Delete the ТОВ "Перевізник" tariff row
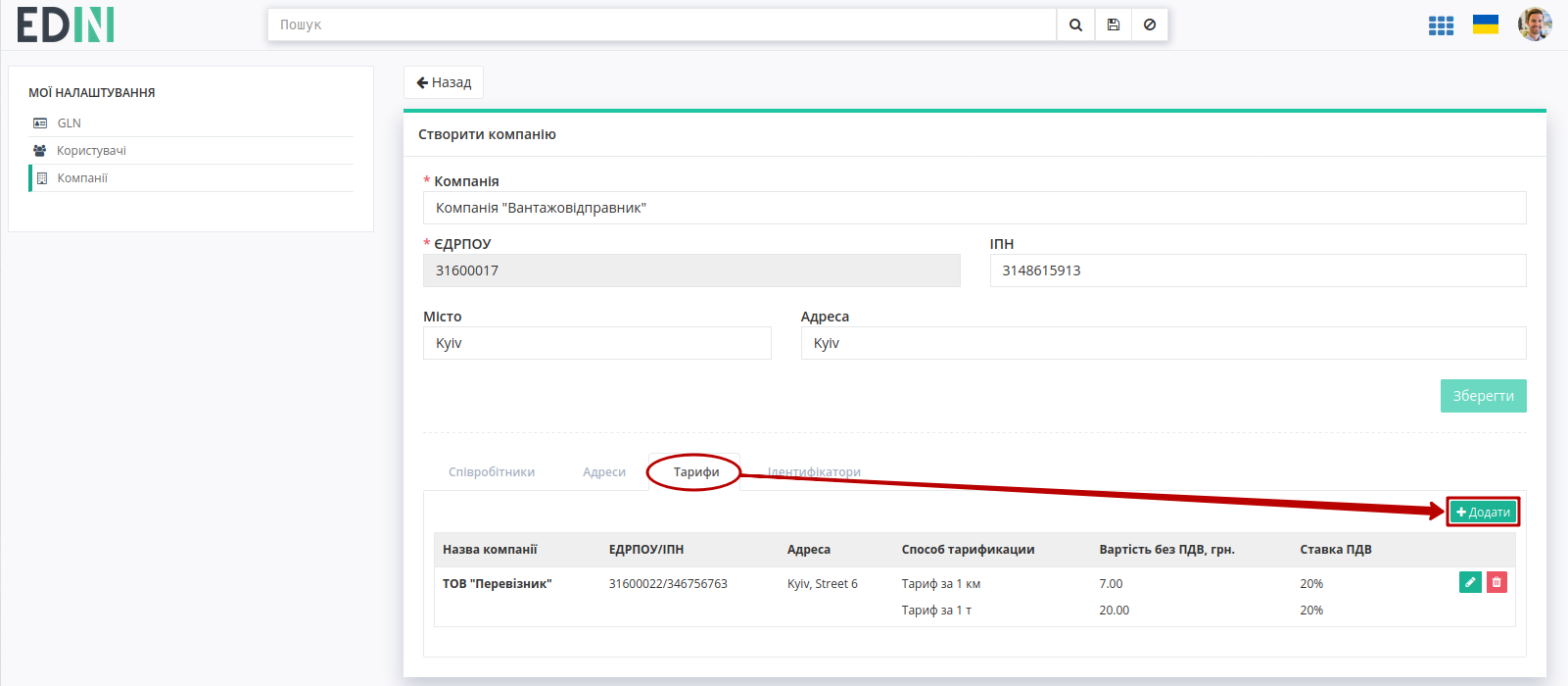 pyautogui.click(x=1497, y=582)
